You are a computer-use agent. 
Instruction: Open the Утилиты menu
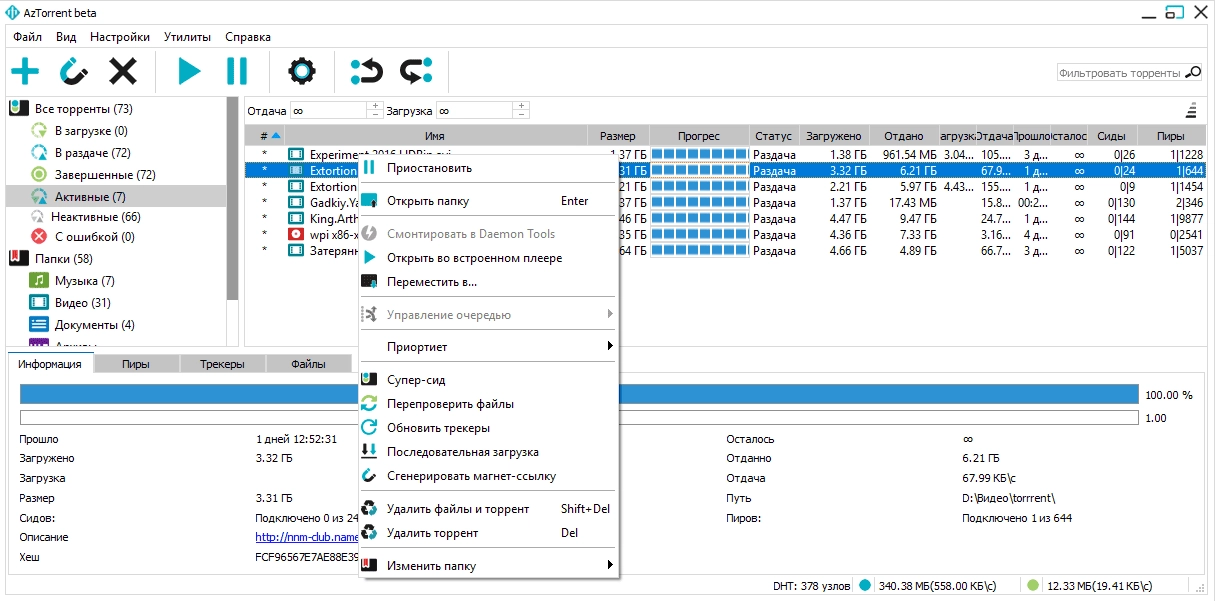(x=188, y=37)
